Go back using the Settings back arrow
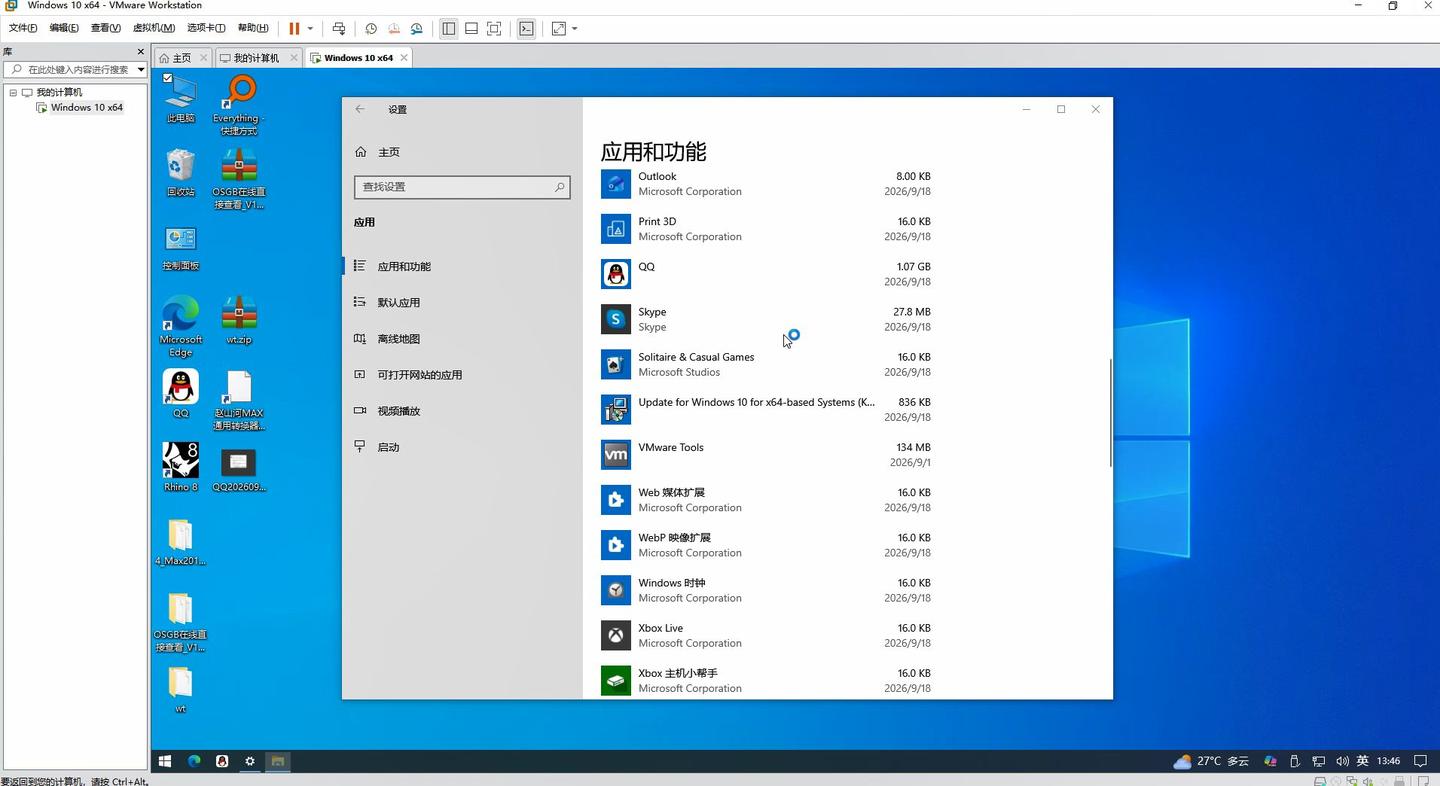 pyautogui.click(x=360, y=109)
